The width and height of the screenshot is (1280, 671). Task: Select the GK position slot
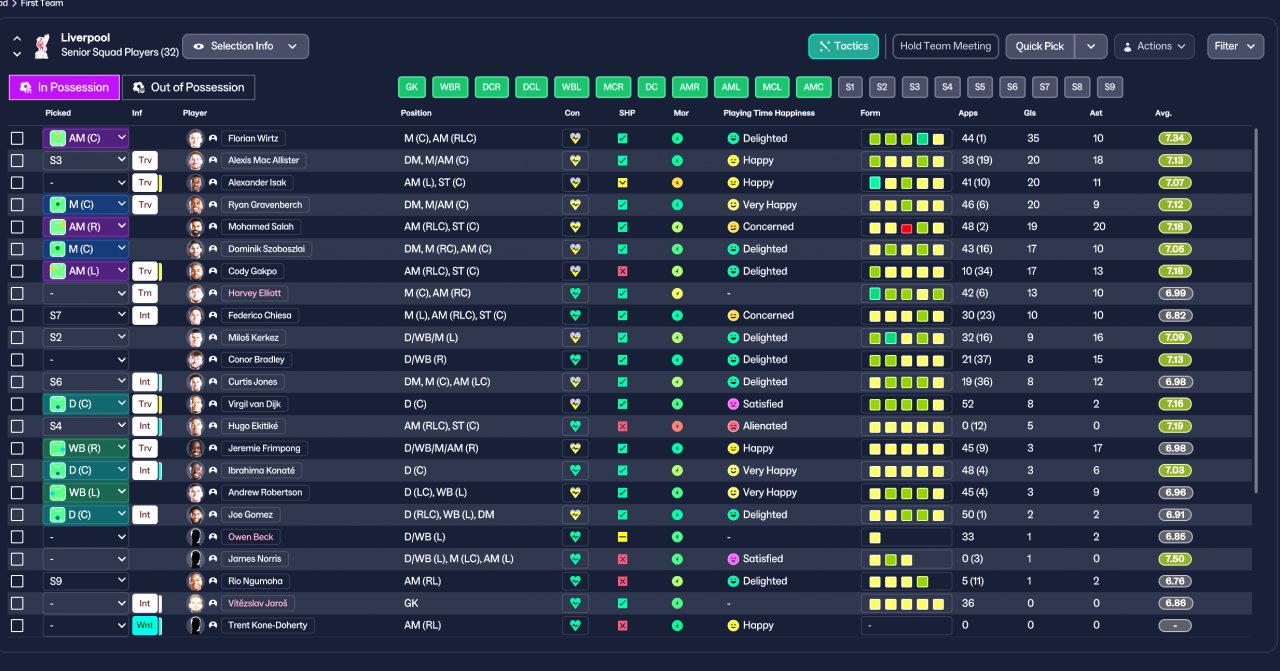[x=412, y=87]
